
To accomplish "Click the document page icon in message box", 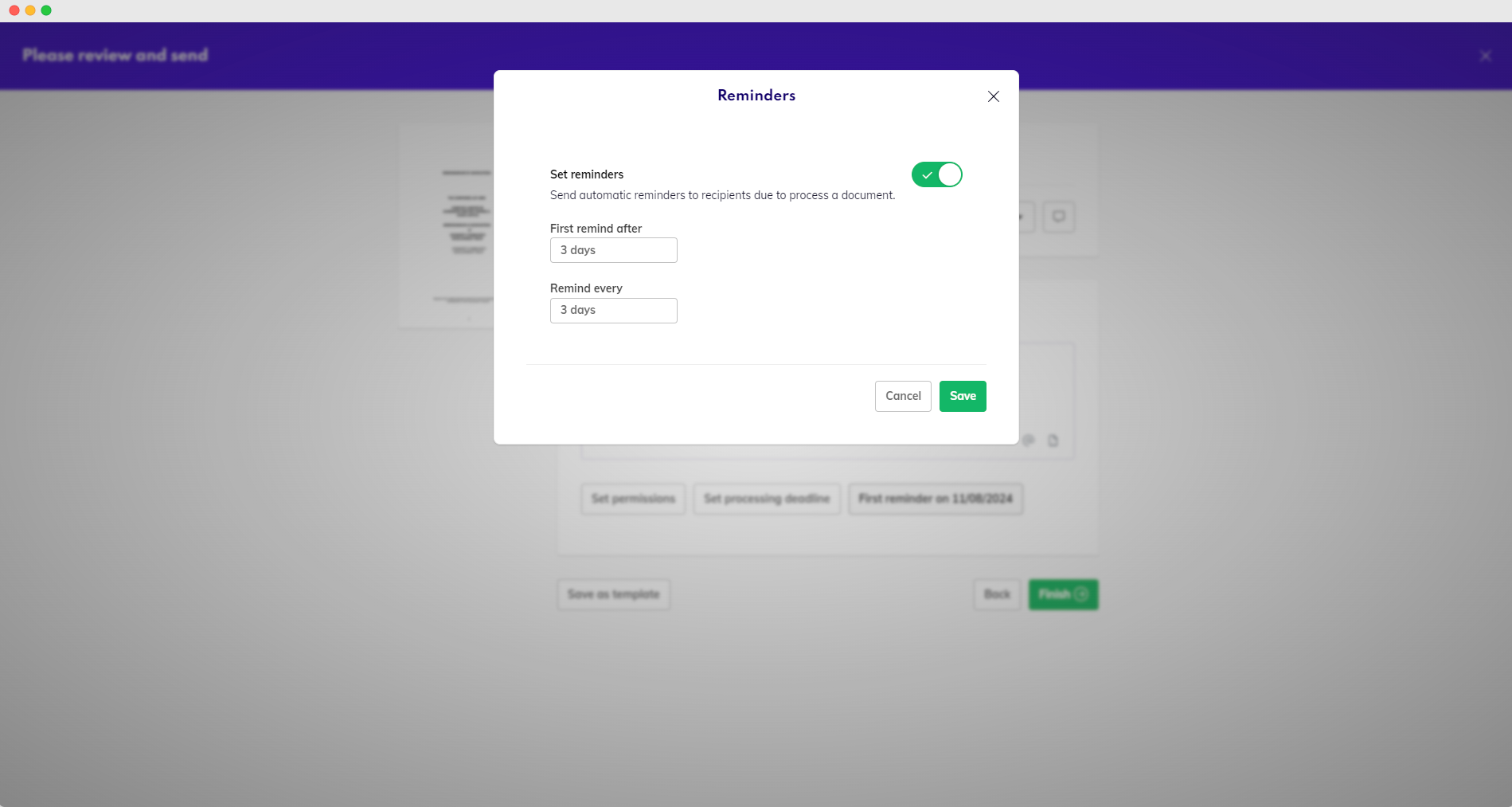I will click(x=1053, y=441).
